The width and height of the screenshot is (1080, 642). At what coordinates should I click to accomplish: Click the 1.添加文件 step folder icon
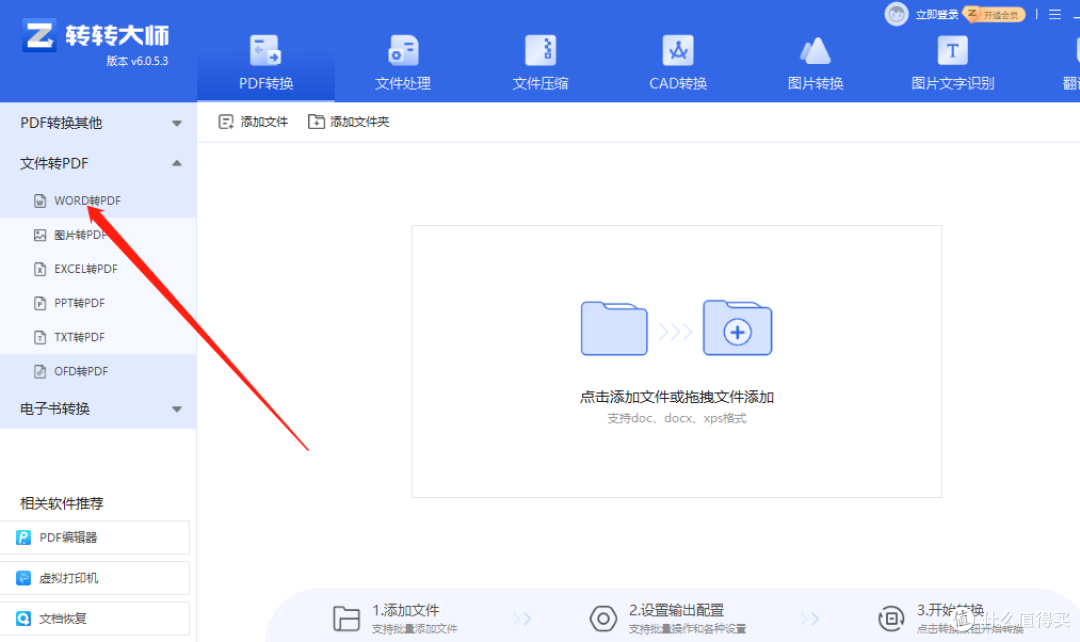pyautogui.click(x=346, y=618)
